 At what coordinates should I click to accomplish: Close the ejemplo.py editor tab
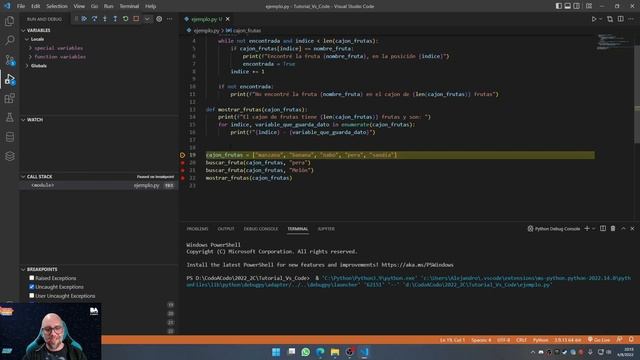tap(228, 19)
